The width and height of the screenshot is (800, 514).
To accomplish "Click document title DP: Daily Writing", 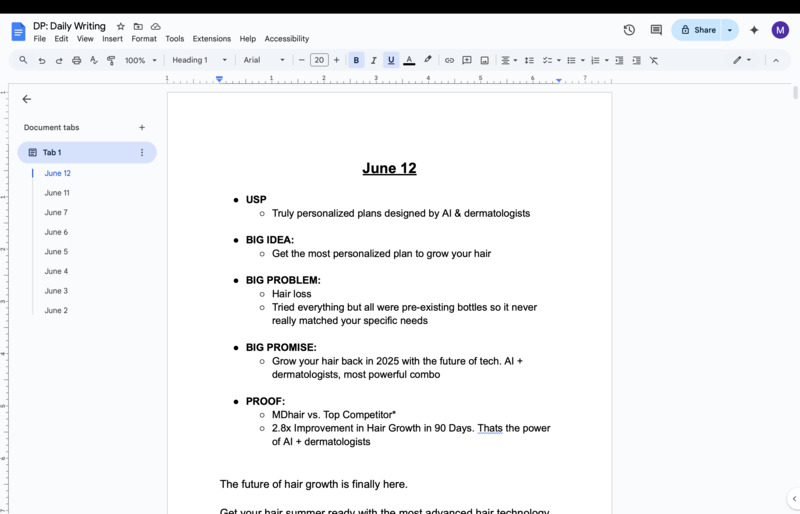I will coord(69,26).
